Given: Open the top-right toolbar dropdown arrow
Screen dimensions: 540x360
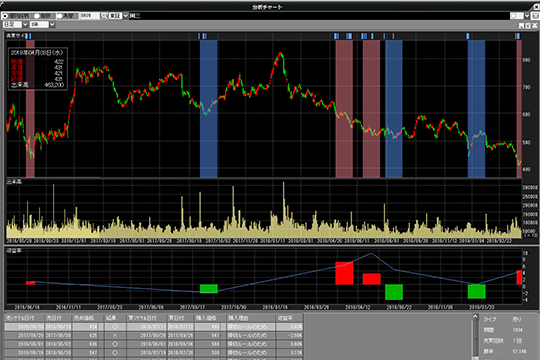Looking at the screenshot, I should pos(527,16).
